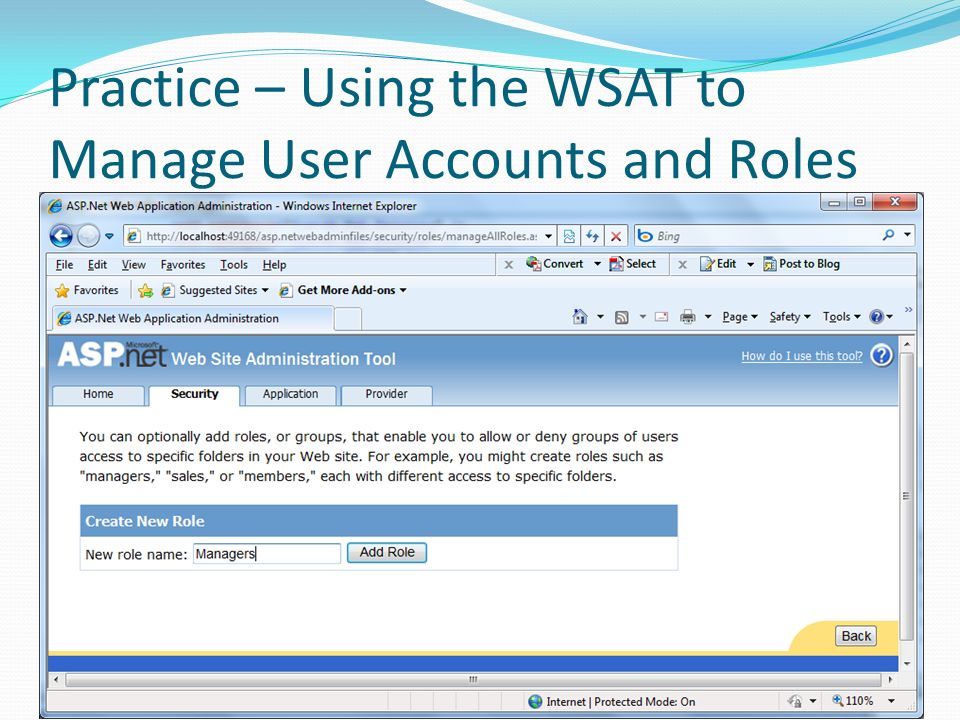This screenshot has width=960, height=720.
Task: Open Suggested Sites dropdown
Action: pyautogui.click(x=215, y=290)
